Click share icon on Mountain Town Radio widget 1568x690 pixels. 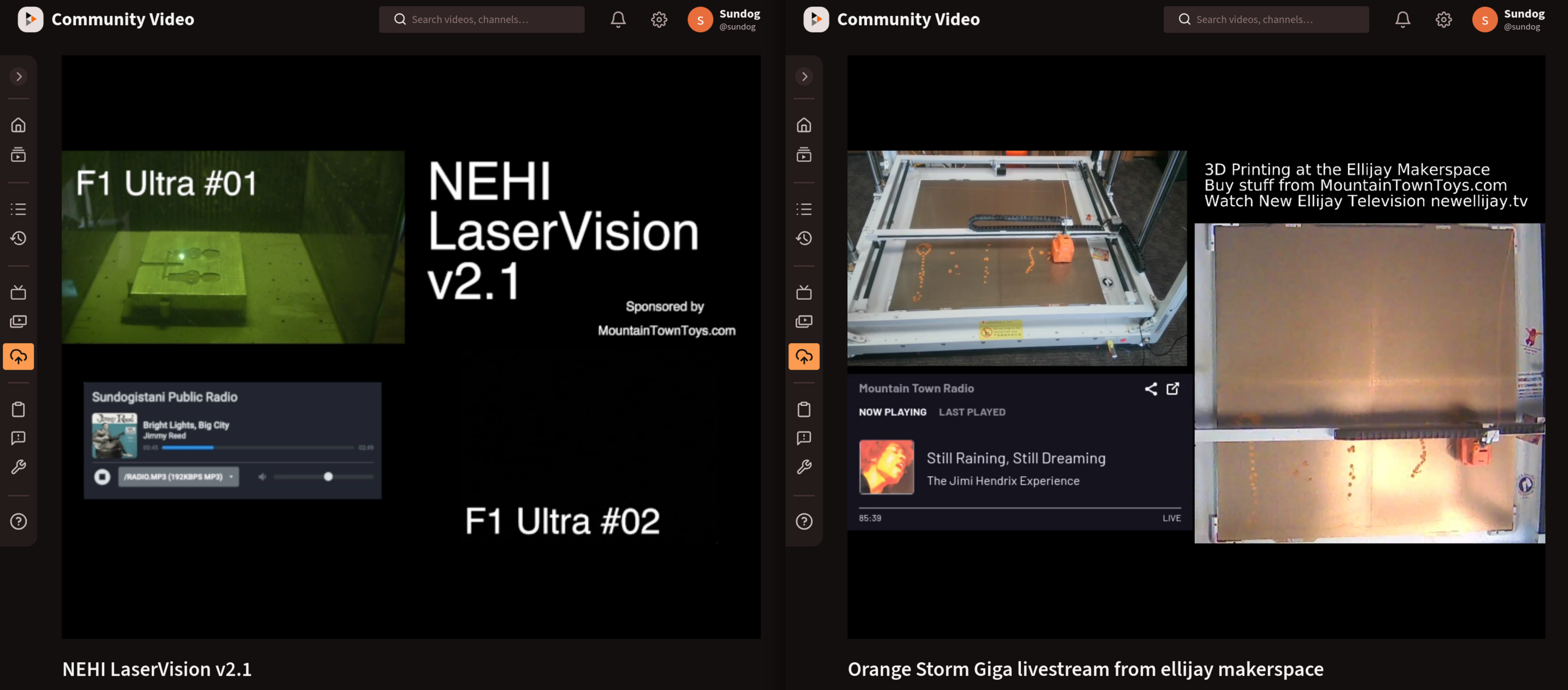1150,388
